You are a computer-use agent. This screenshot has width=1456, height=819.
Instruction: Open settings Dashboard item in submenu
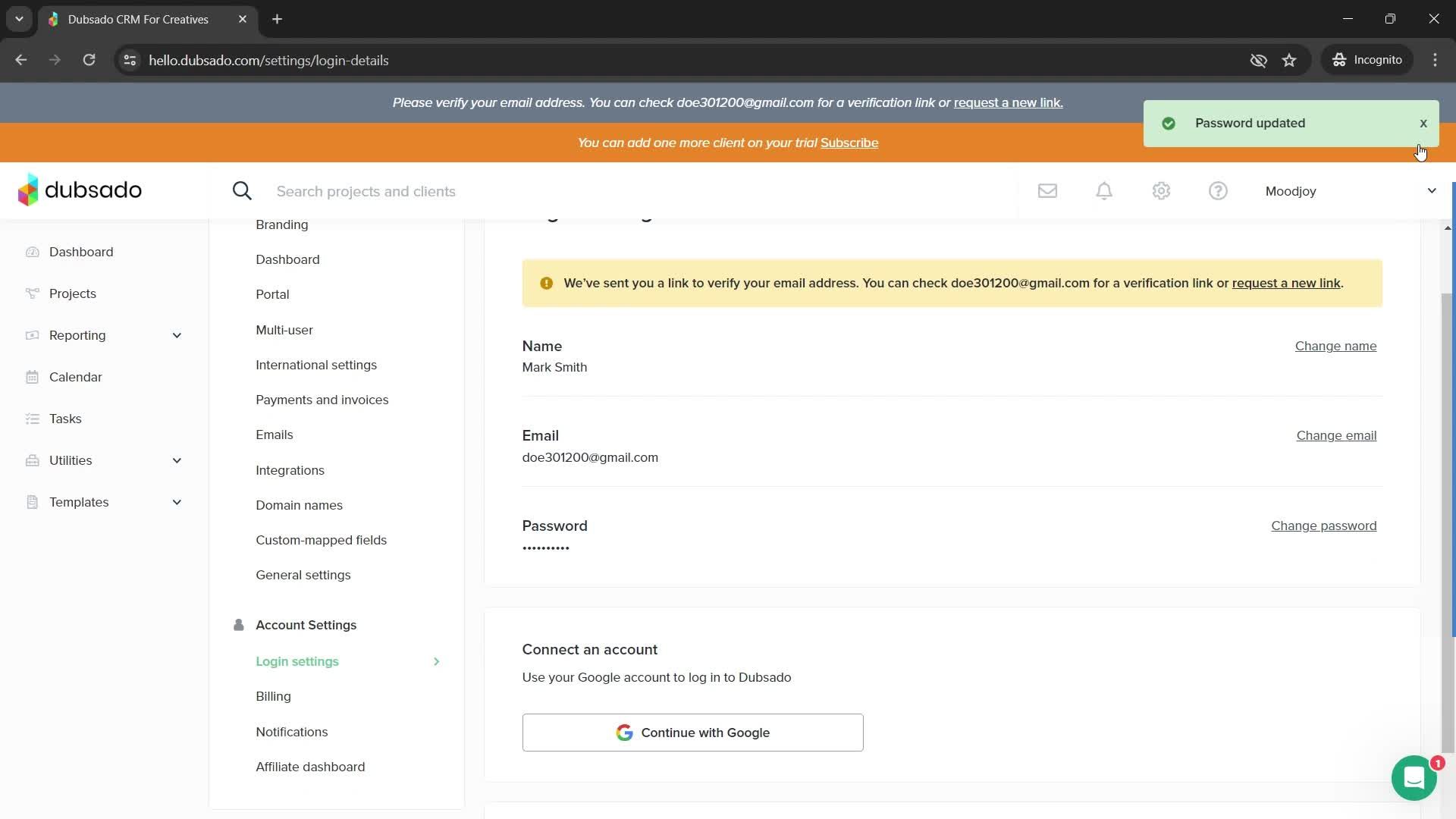point(287,259)
